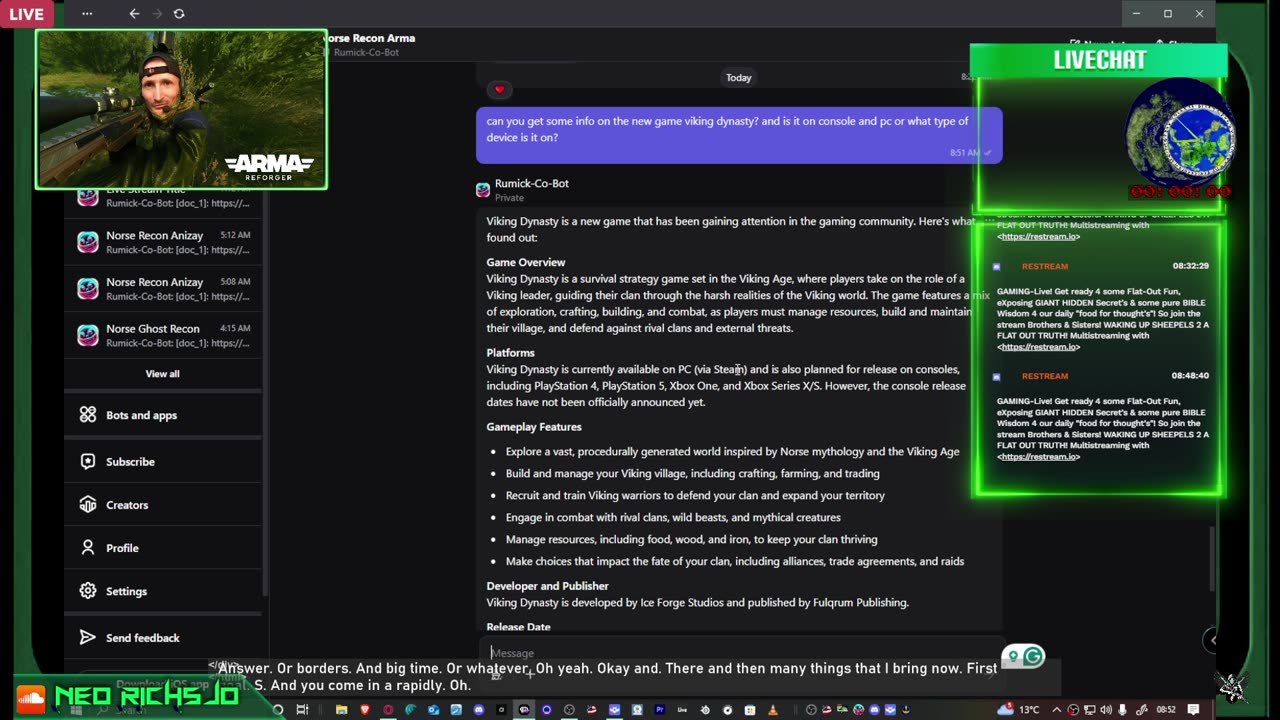Click Send feedback in sidebar
This screenshot has height=720, width=1280.
pyautogui.click(x=163, y=638)
